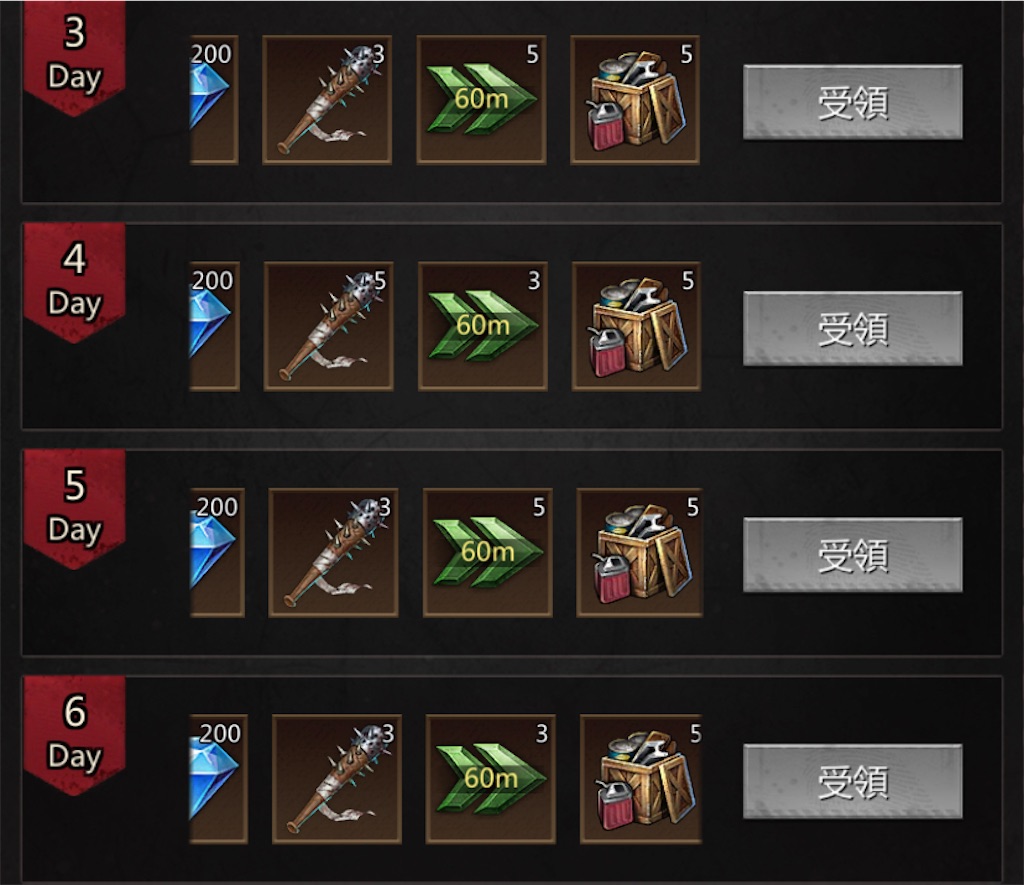Open the Day 6 supply crate reward
The image size is (1024, 885).
coord(641,779)
